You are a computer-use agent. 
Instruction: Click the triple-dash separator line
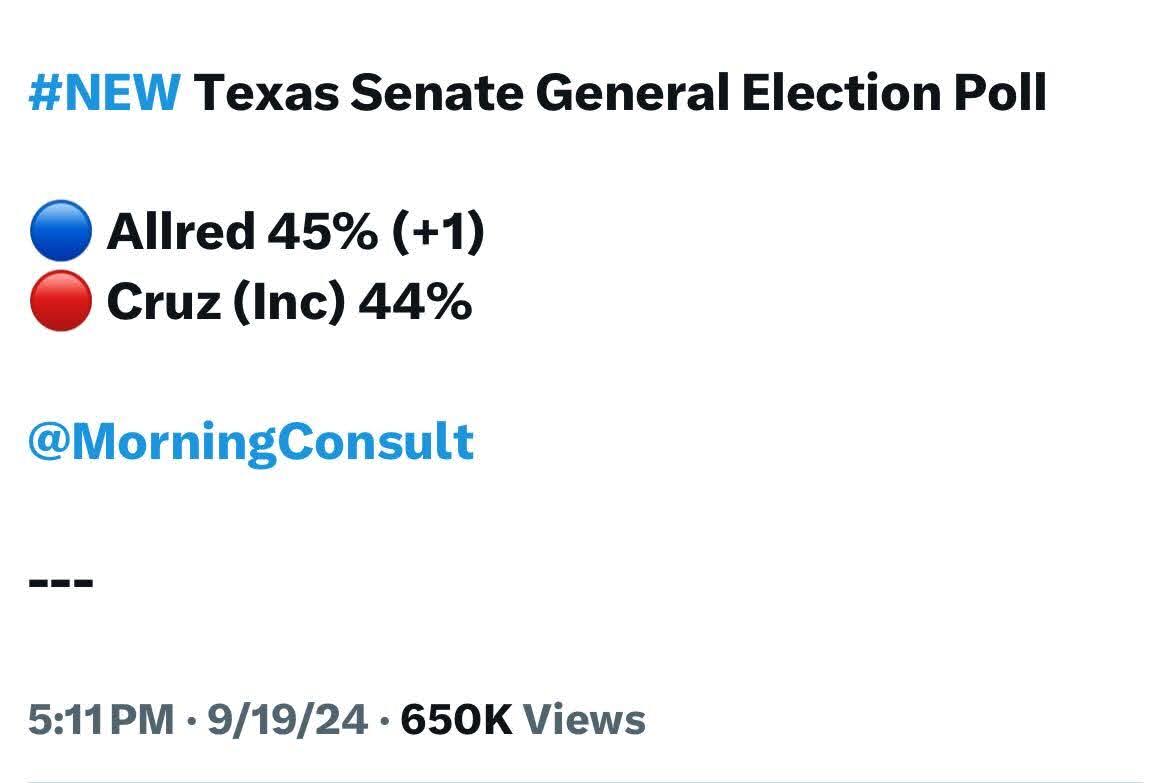click(61, 581)
